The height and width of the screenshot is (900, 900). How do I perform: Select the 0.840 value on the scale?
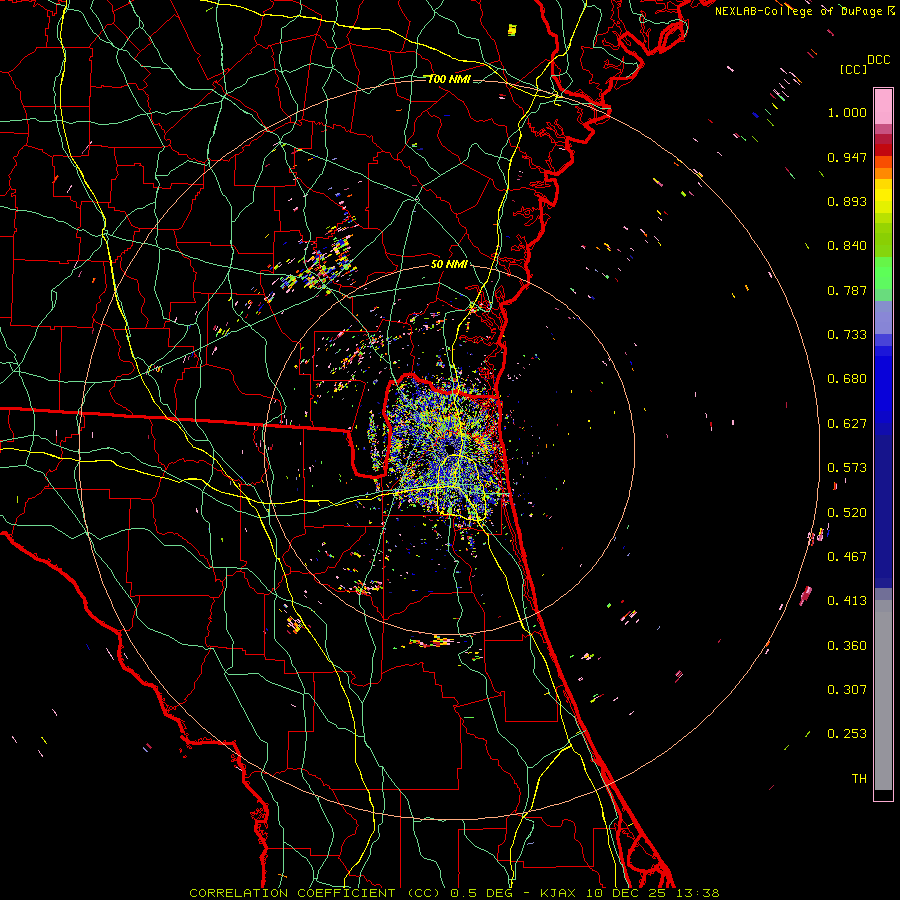point(847,246)
